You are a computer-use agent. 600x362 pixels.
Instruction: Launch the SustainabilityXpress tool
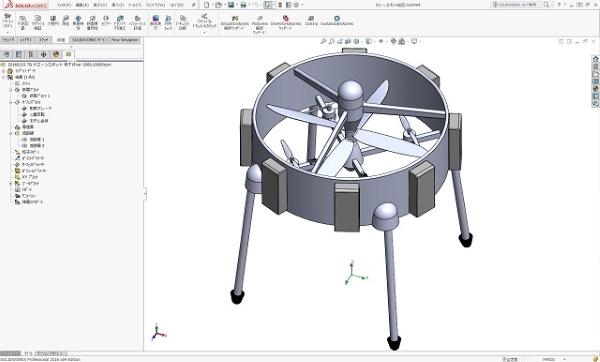(x=337, y=21)
